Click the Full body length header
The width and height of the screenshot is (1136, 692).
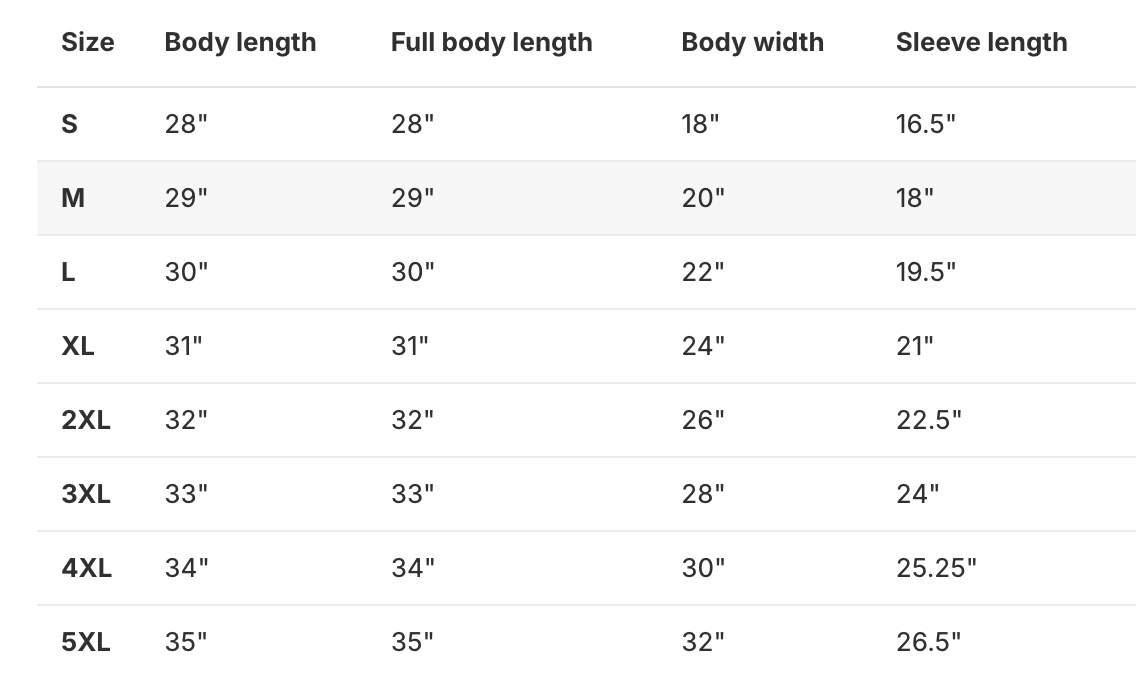(x=491, y=42)
